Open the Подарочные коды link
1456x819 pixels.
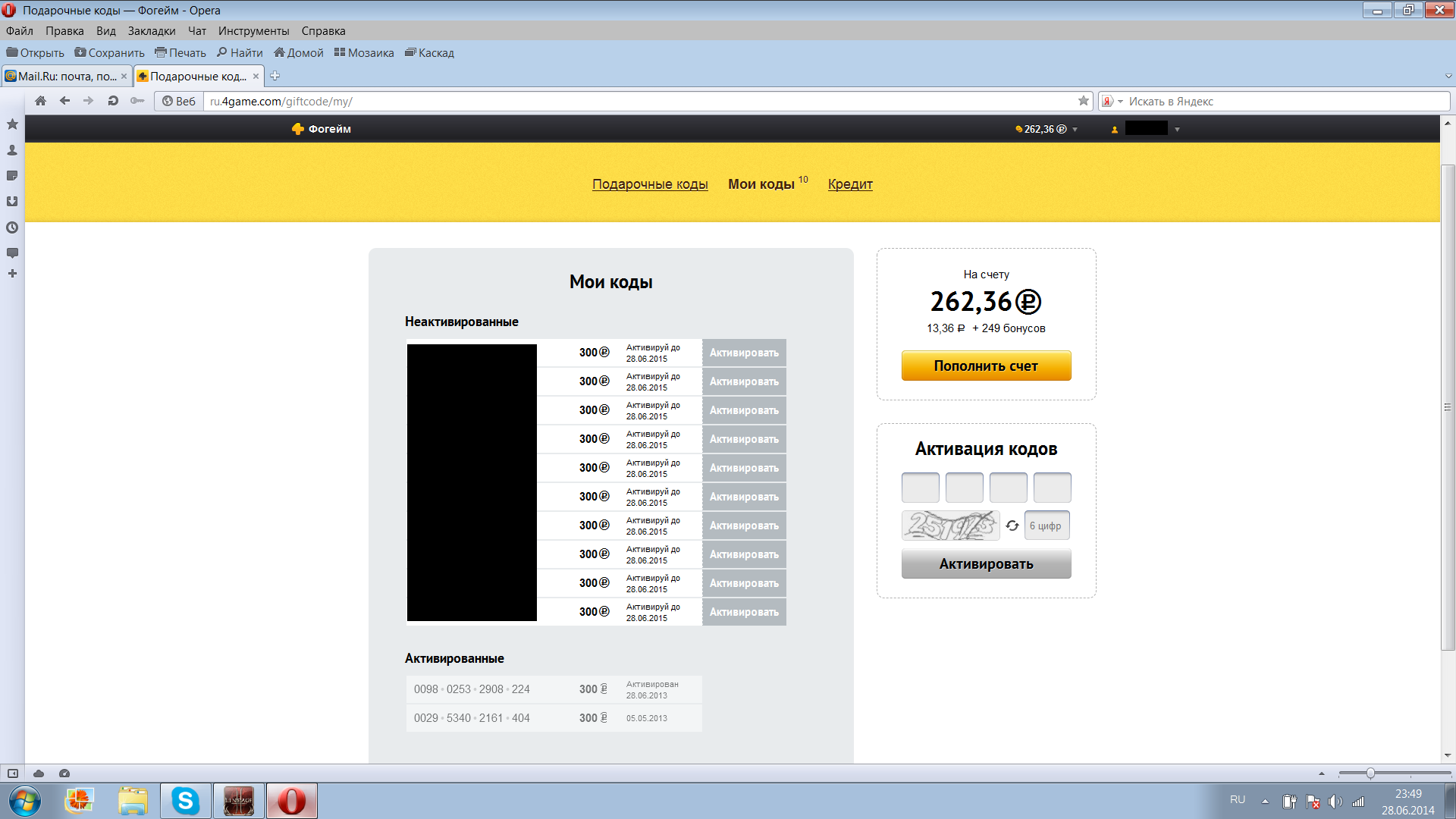[650, 184]
